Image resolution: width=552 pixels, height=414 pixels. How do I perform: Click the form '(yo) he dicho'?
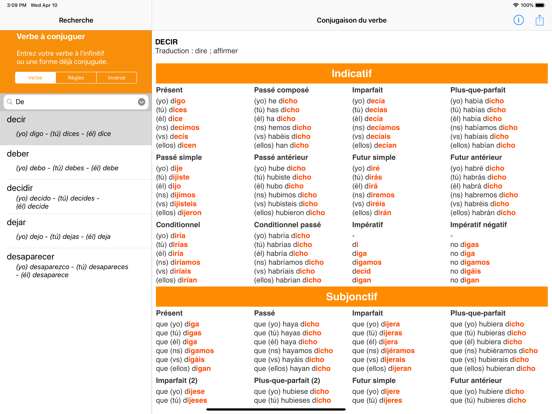(x=276, y=101)
